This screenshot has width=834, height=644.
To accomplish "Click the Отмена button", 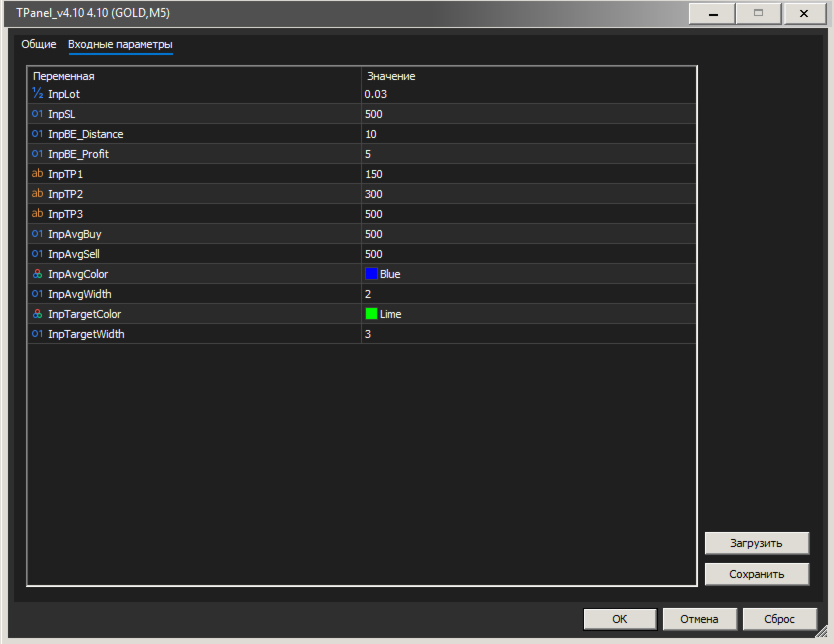I will (x=699, y=619).
